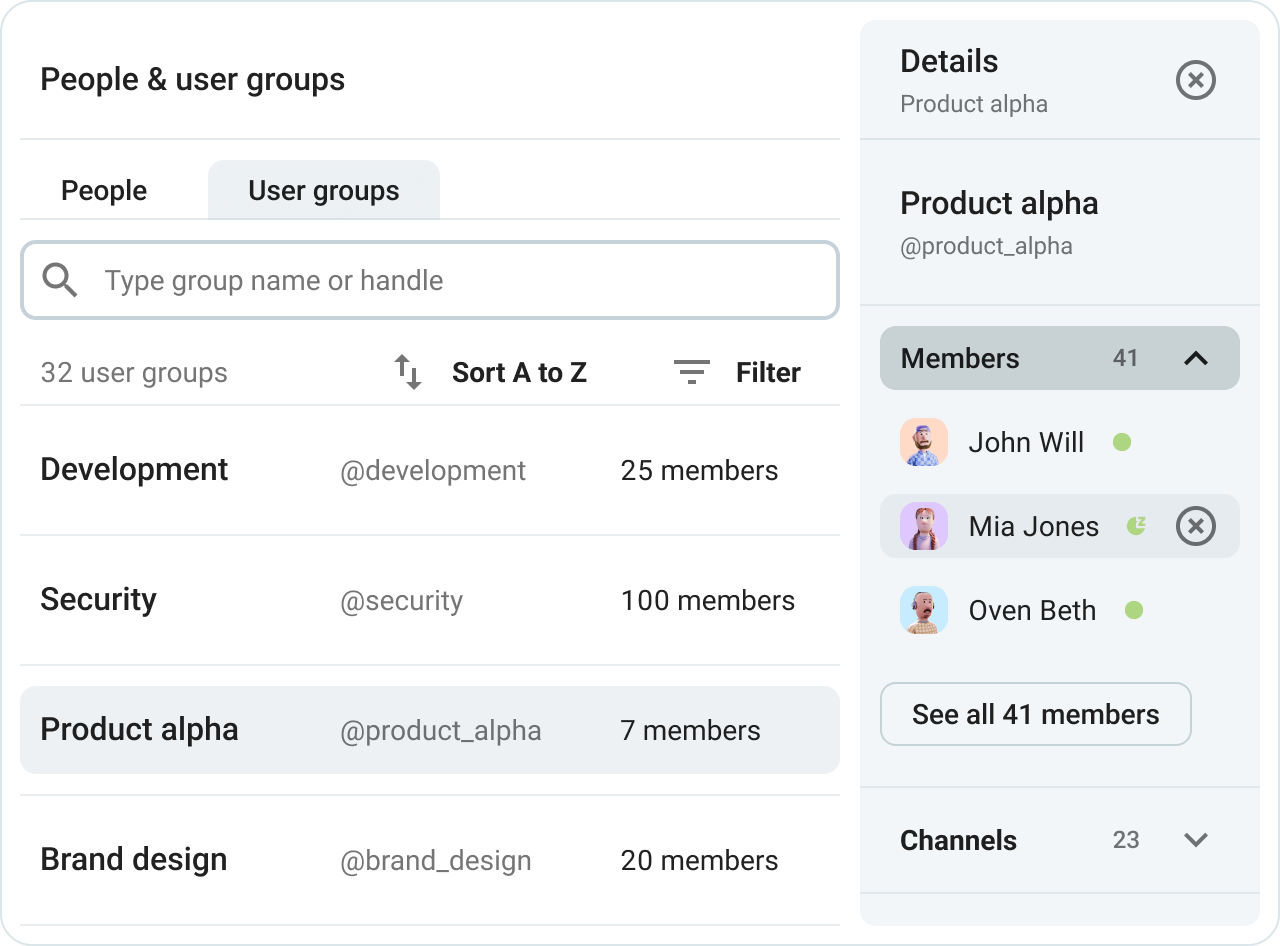Click See all 41 members

(1035, 713)
